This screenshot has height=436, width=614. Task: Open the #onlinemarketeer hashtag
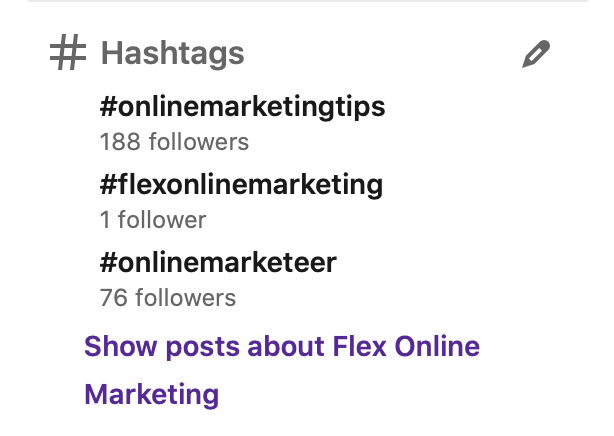[218, 262]
